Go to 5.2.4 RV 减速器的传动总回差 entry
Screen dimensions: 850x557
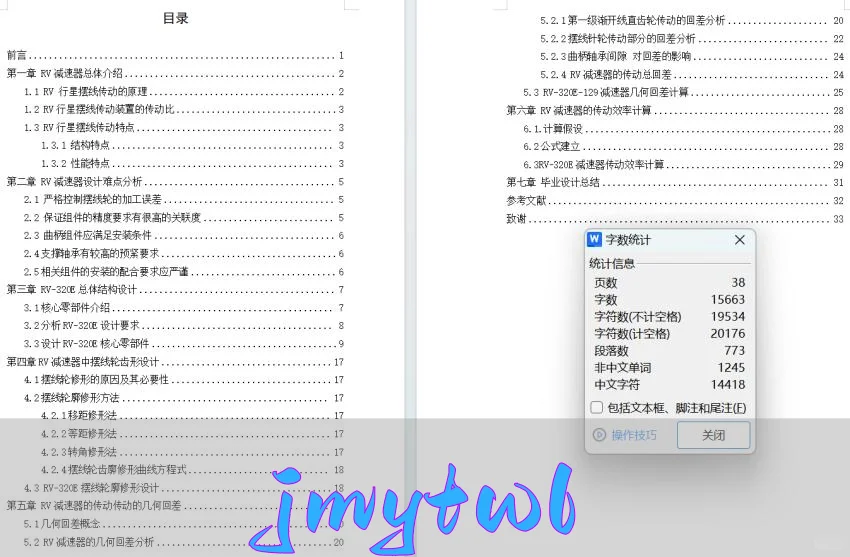click(x=692, y=74)
